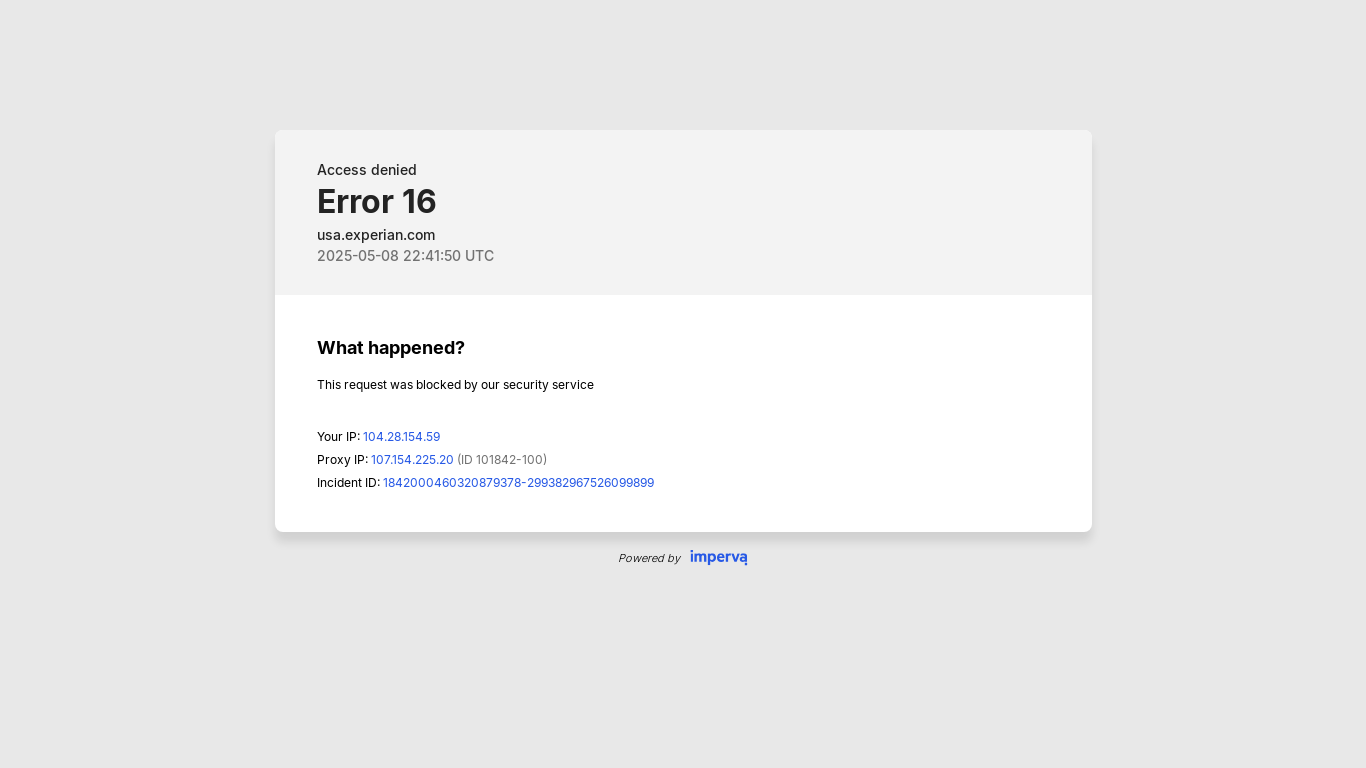1366x768 pixels.
Task: Click the '(ID 101842-100)' proxy identifier
Action: point(502,460)
